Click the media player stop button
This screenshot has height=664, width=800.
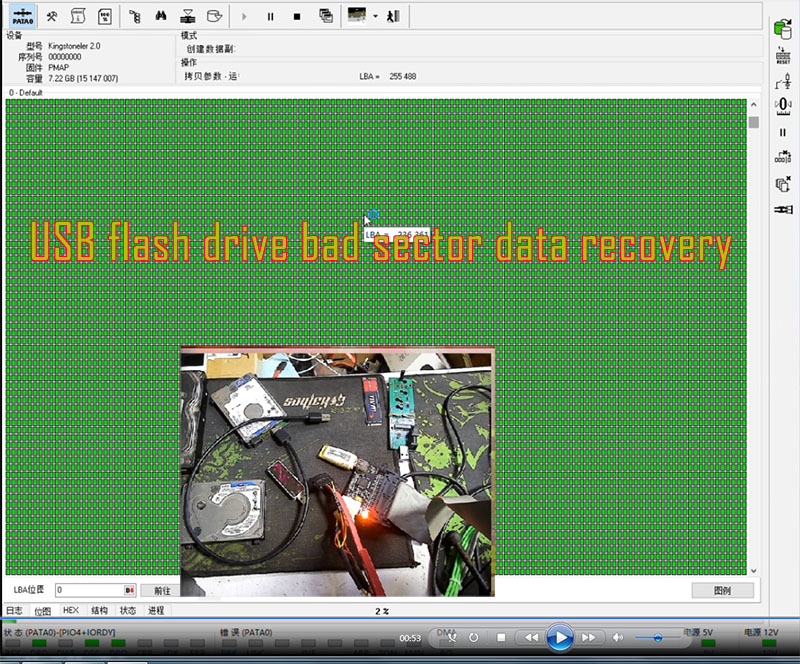pos(501,637)
